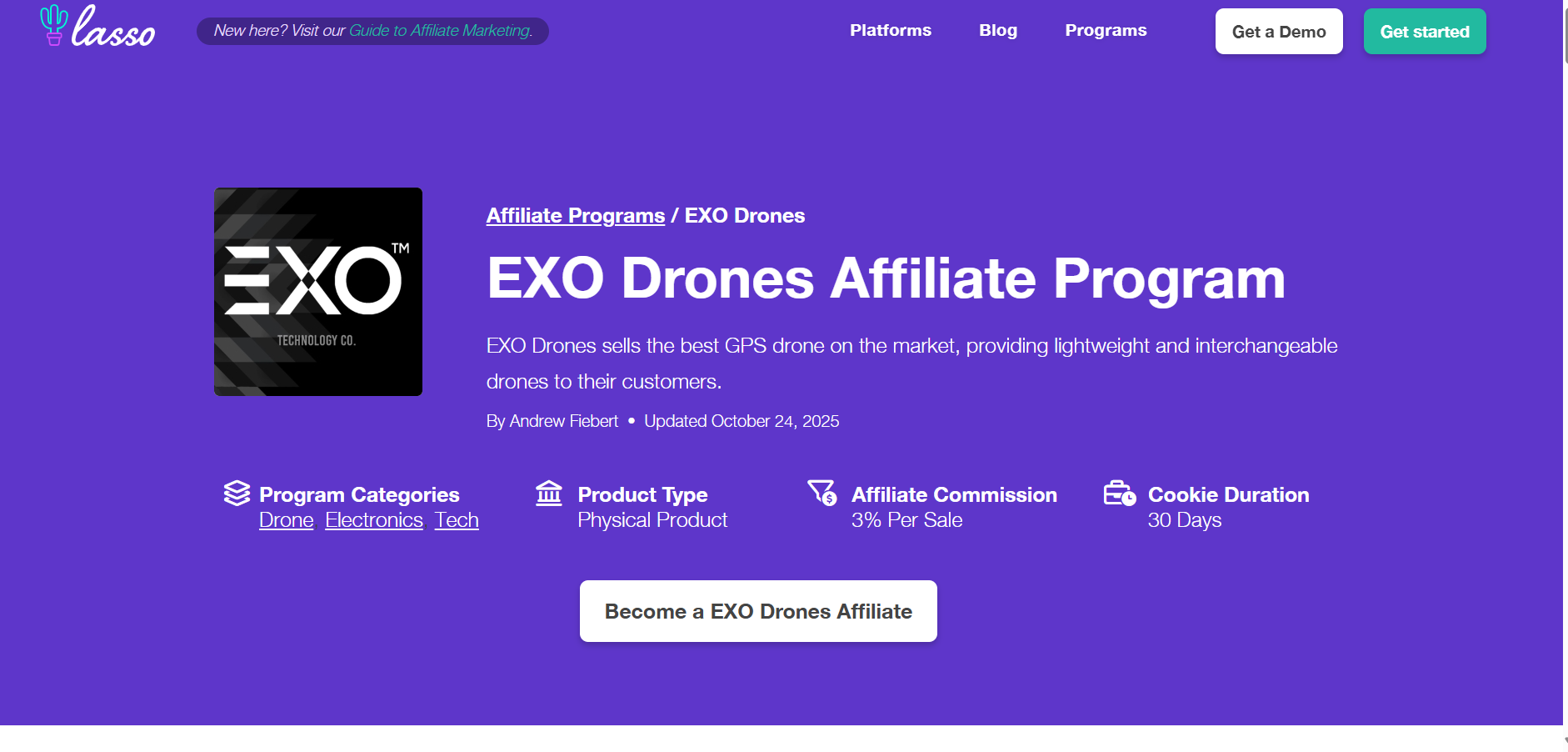Click the Lasso cactus logo
Viewport: 1568px width, 752px height.
pos(97,27)
